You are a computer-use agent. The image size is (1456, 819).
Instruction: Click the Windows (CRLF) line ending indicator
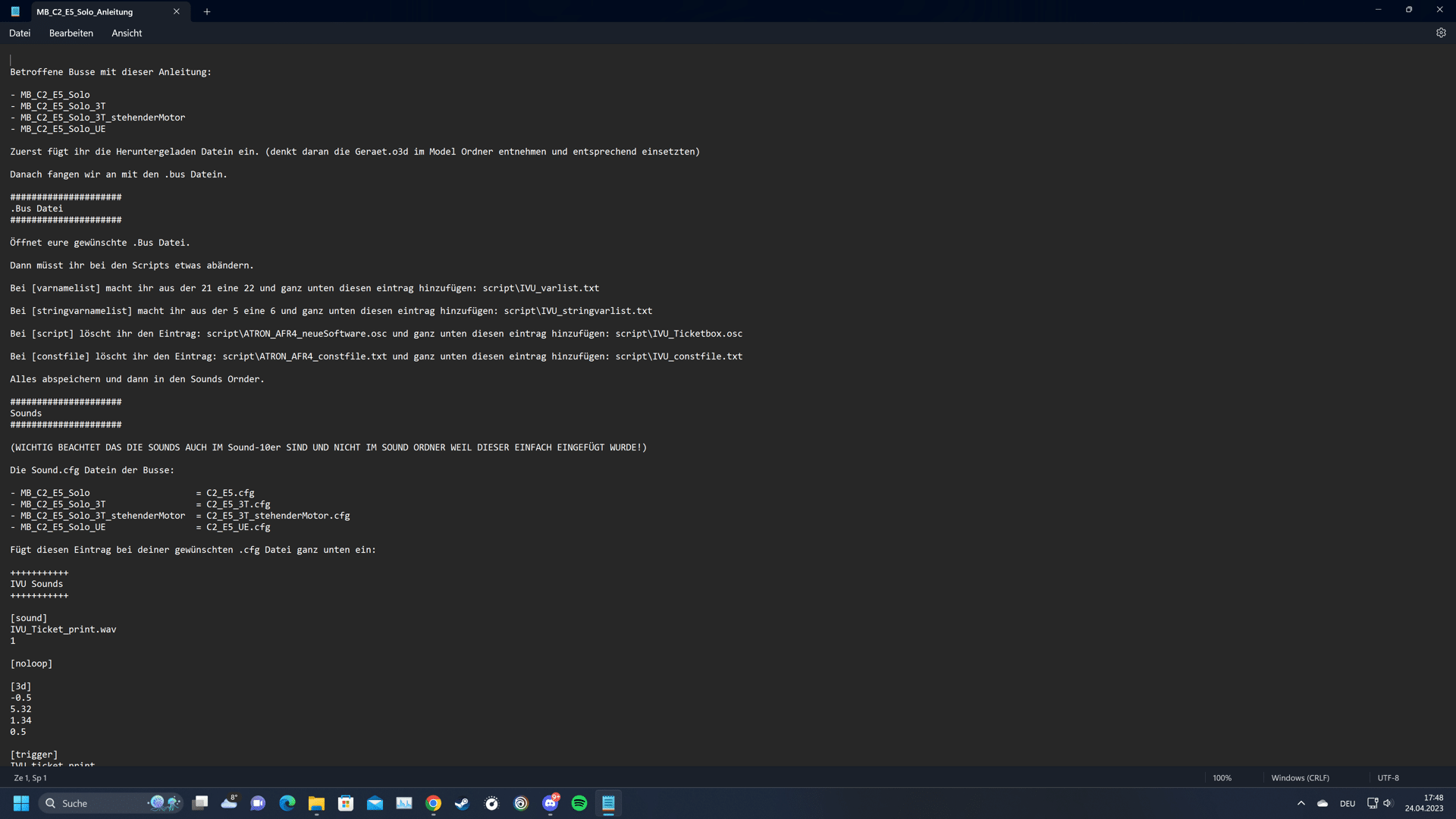tap(1300, 778)
